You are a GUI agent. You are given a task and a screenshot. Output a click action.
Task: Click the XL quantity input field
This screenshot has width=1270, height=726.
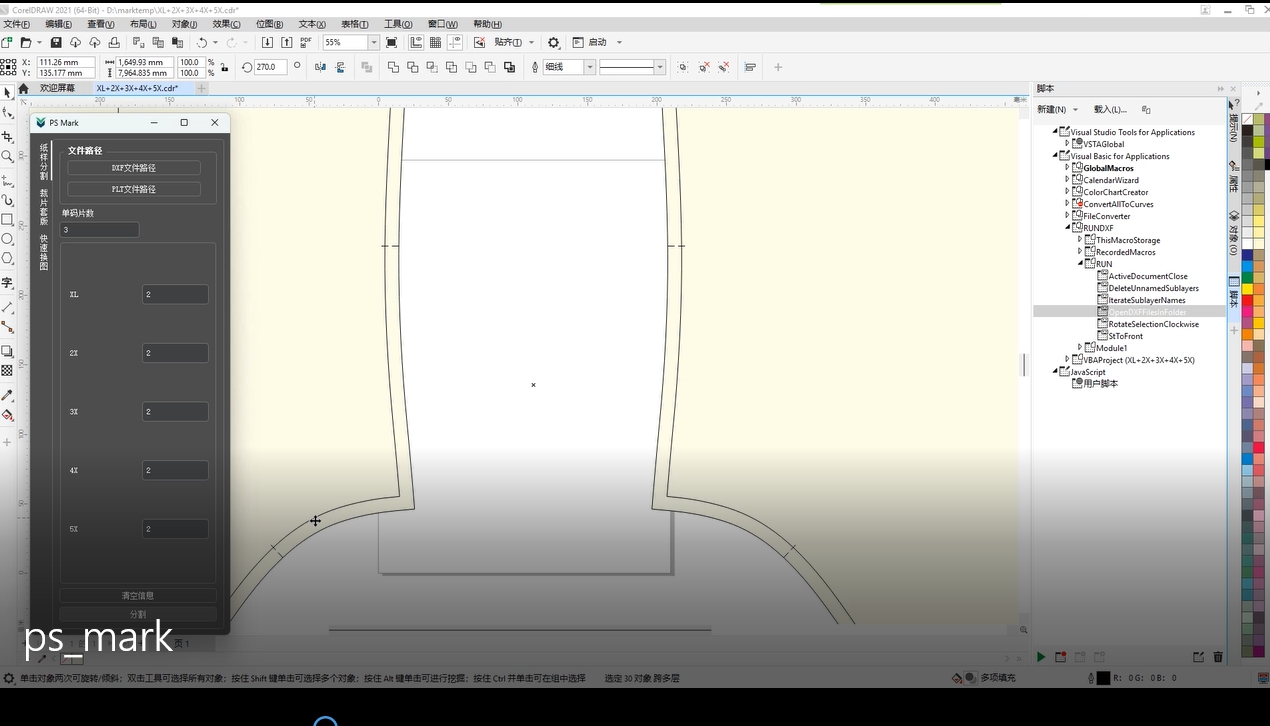point(175,295)
